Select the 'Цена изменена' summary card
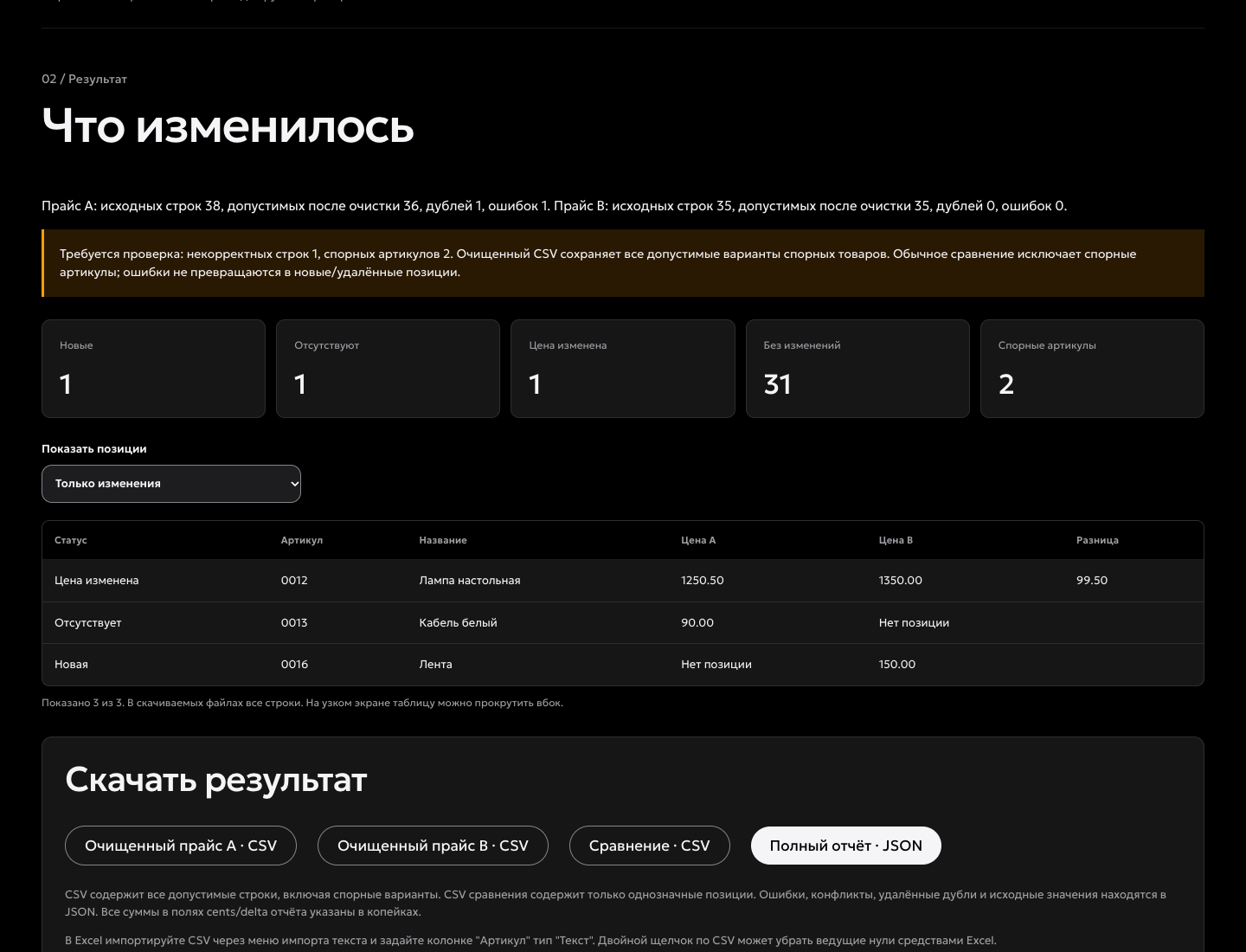Screen dimensions: 1246x952 623,369
